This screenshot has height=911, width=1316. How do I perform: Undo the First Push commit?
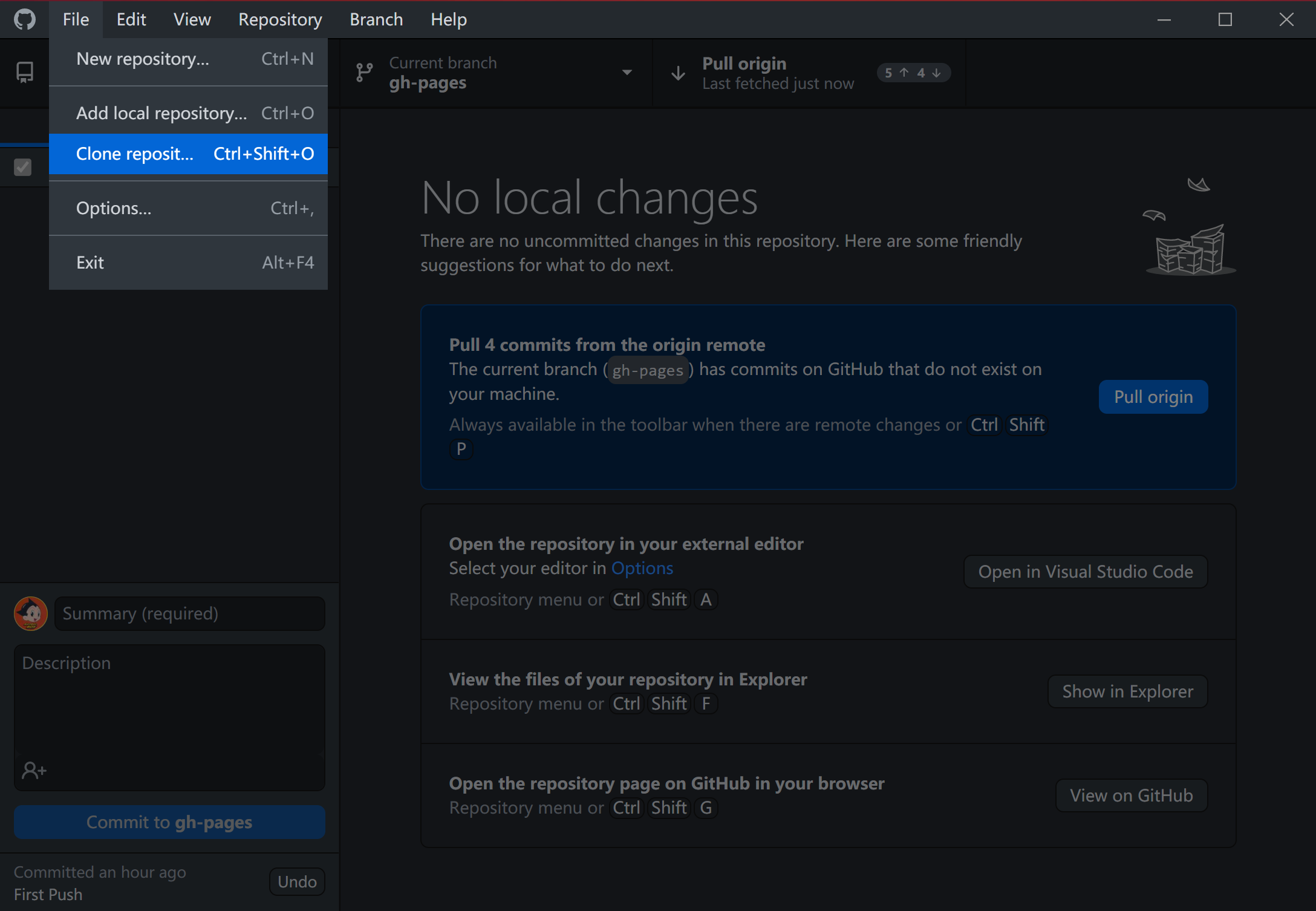(x=297, y=881)
